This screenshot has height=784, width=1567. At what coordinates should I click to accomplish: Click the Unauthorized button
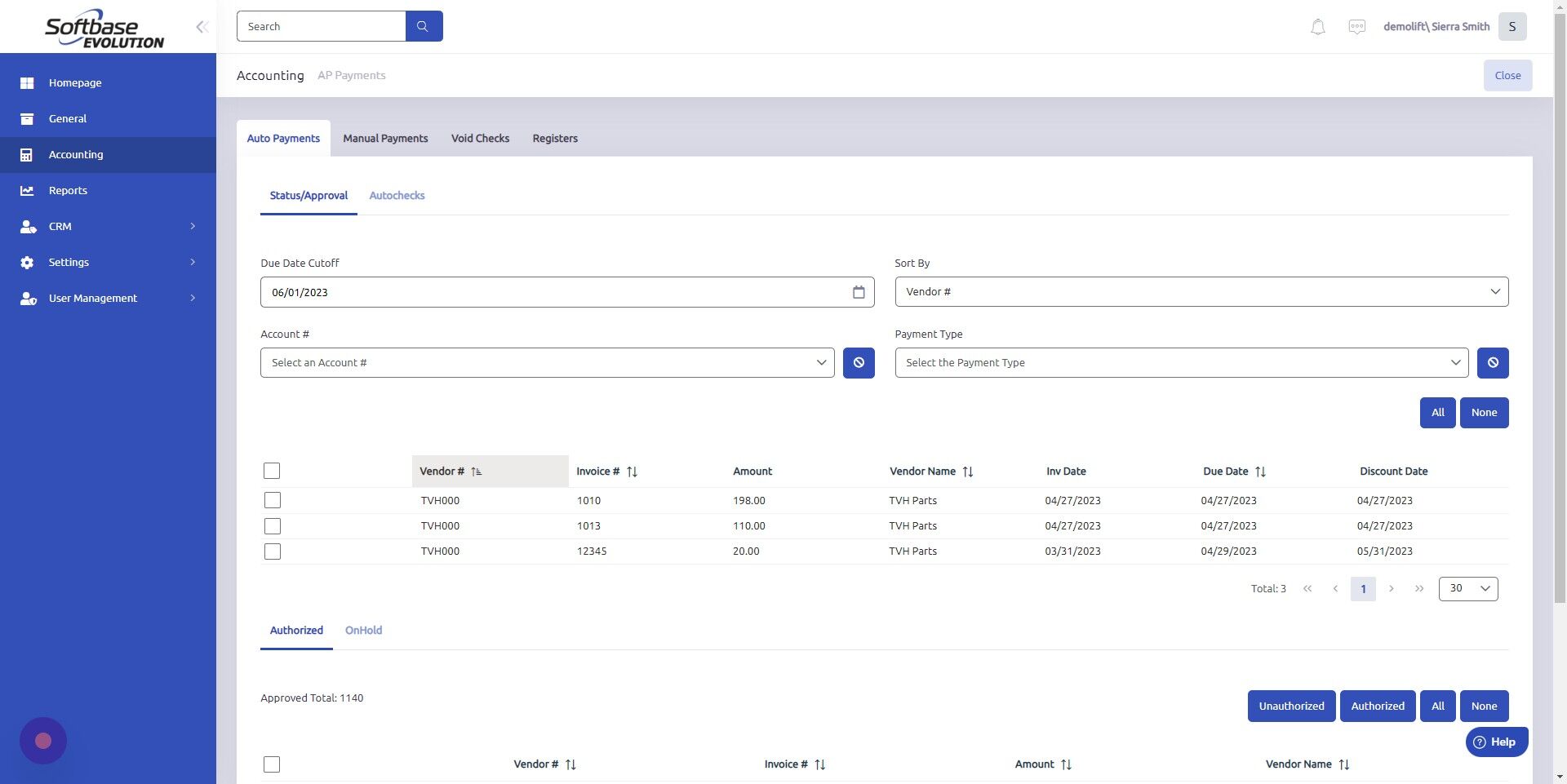coord(1291,706)
